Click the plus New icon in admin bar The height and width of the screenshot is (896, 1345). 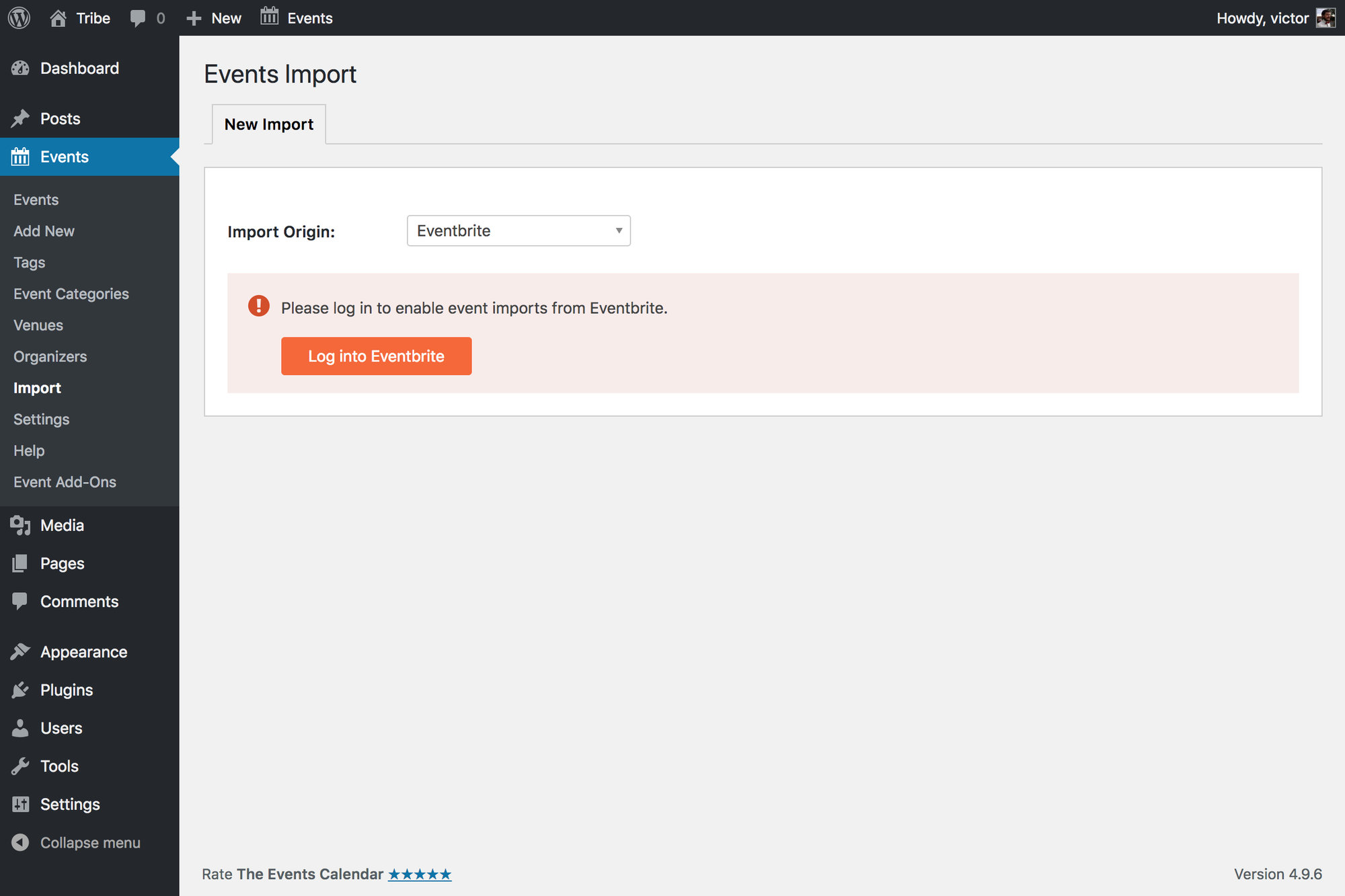(194, 18)
